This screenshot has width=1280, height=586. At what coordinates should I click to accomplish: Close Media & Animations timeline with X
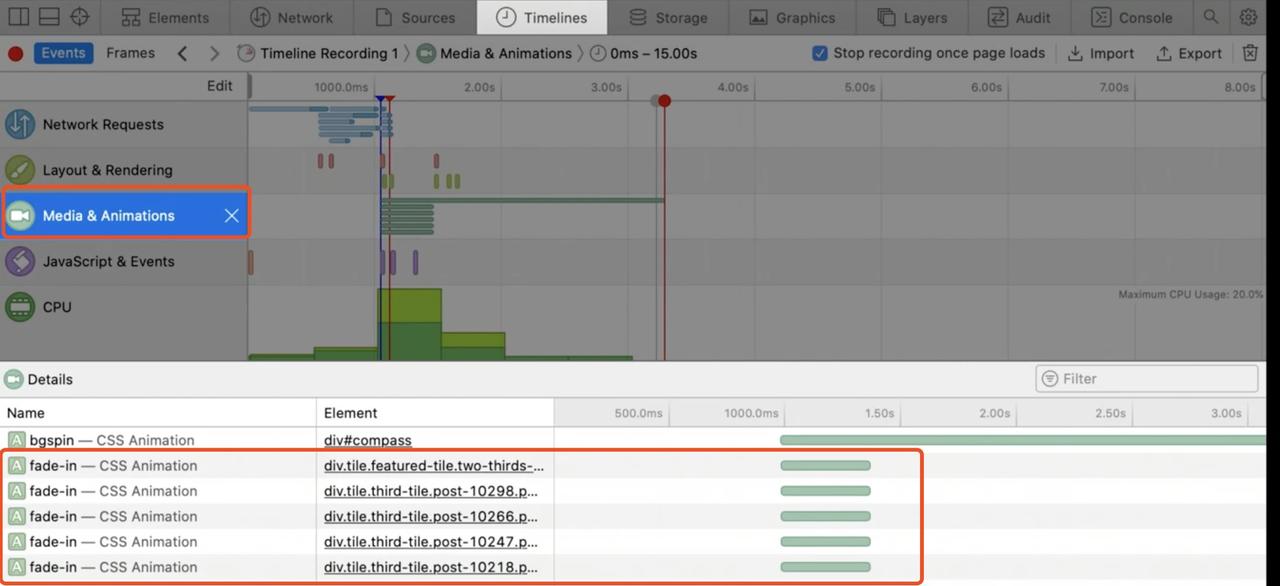(x=231, y=216)
